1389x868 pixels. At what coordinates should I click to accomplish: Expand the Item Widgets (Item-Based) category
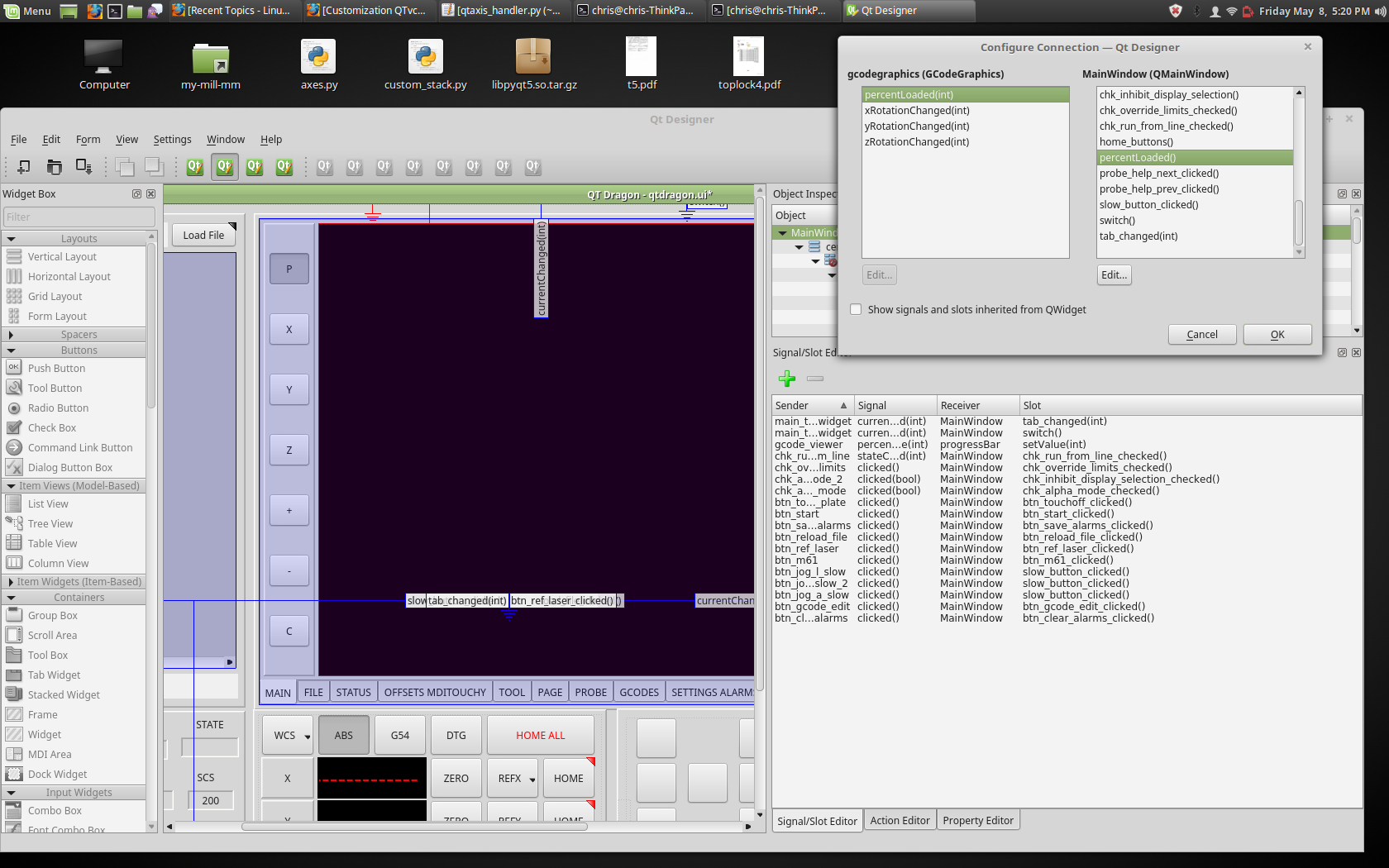(11, 582)
